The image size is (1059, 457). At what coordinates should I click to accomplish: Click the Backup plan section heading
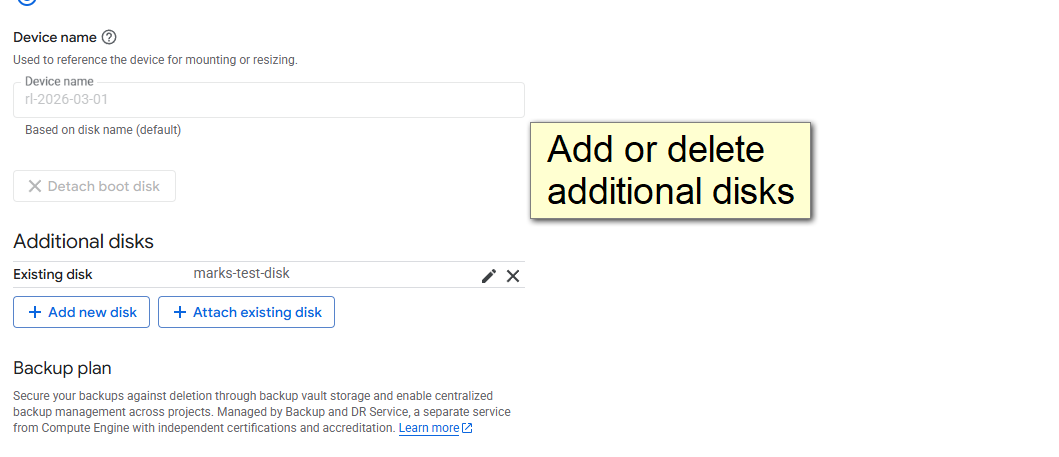point(62,368)
